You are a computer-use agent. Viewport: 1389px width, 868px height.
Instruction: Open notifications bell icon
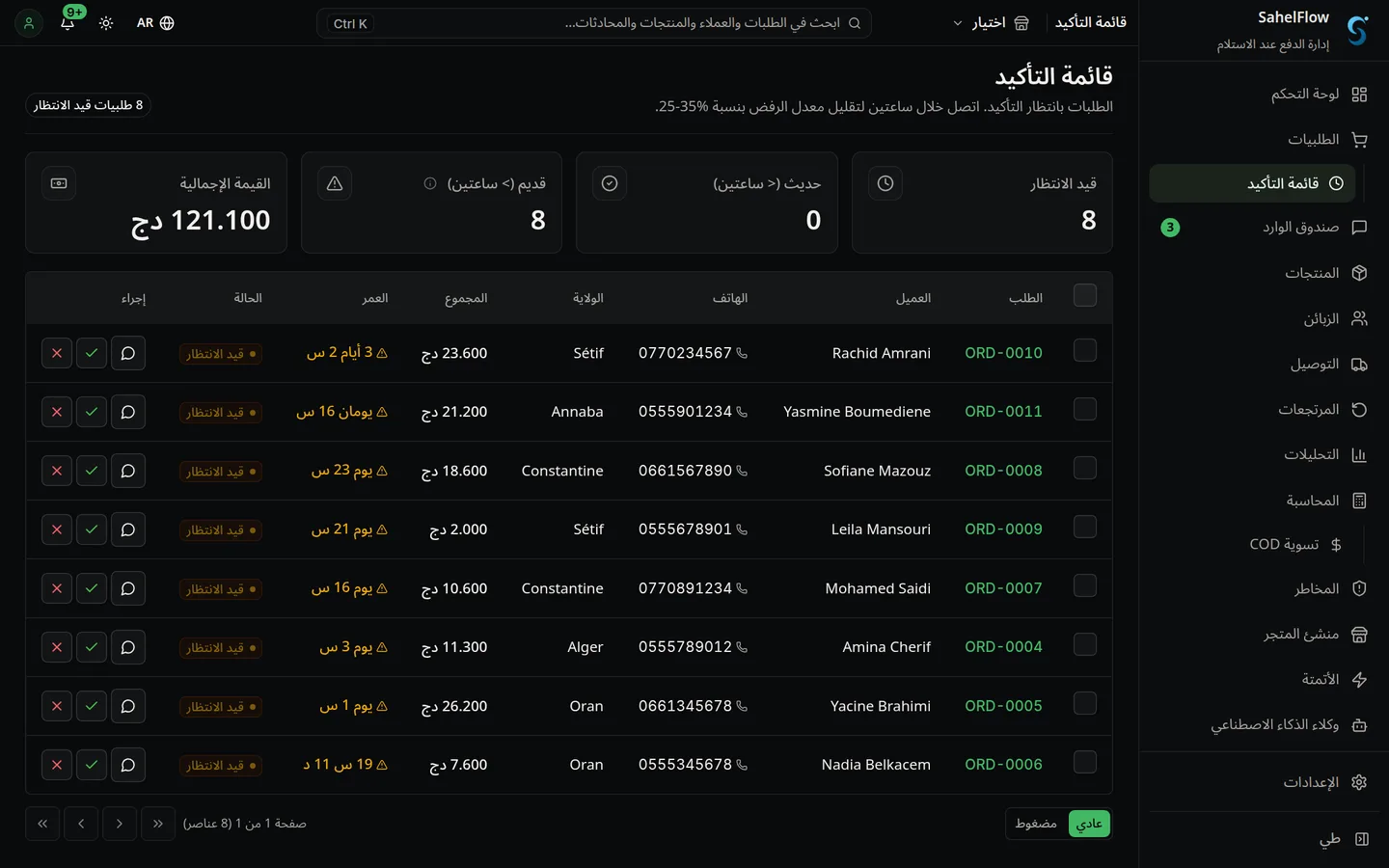(x=68, y=22)
